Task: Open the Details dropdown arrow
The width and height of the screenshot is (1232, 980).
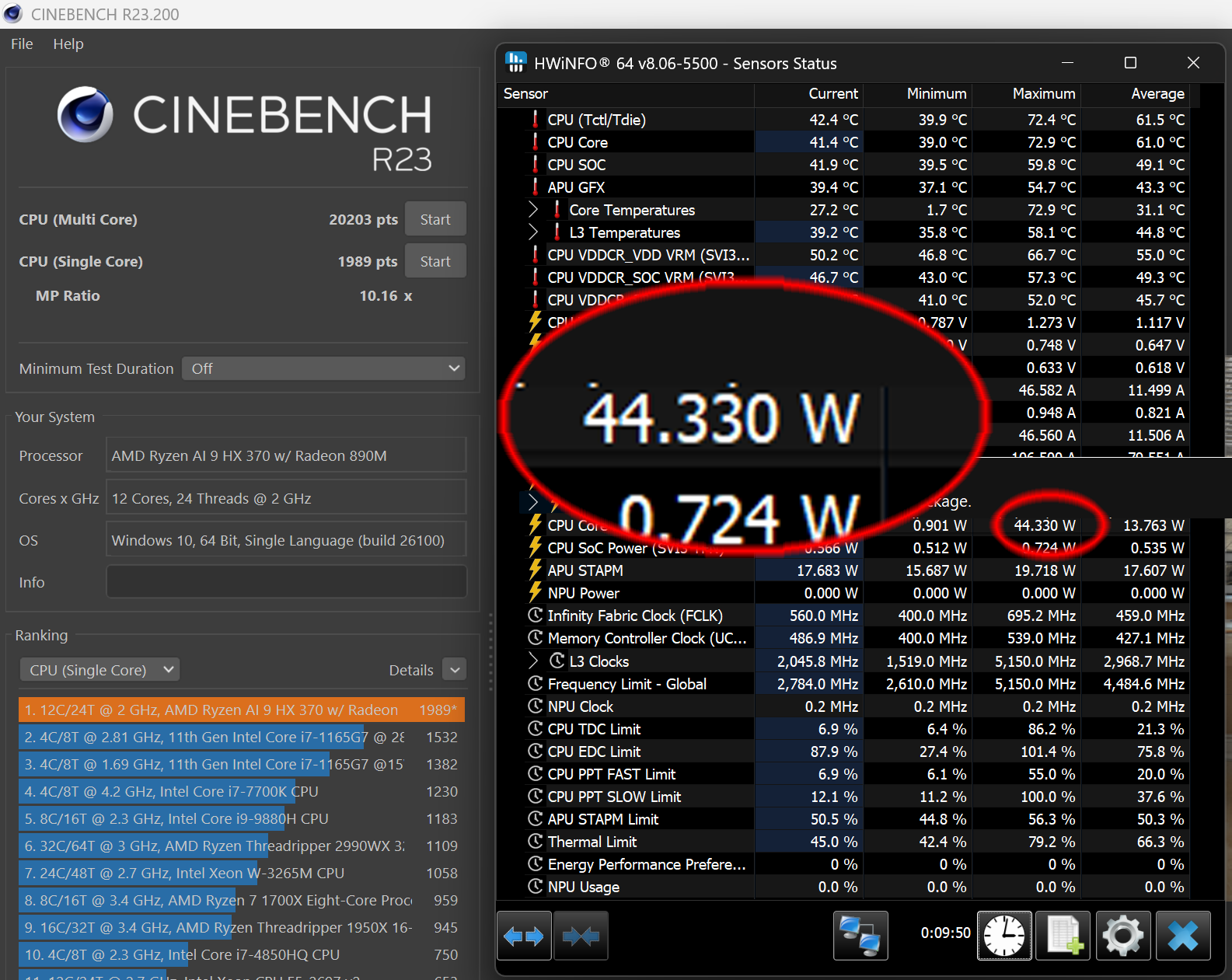Action: coord(455,670)
